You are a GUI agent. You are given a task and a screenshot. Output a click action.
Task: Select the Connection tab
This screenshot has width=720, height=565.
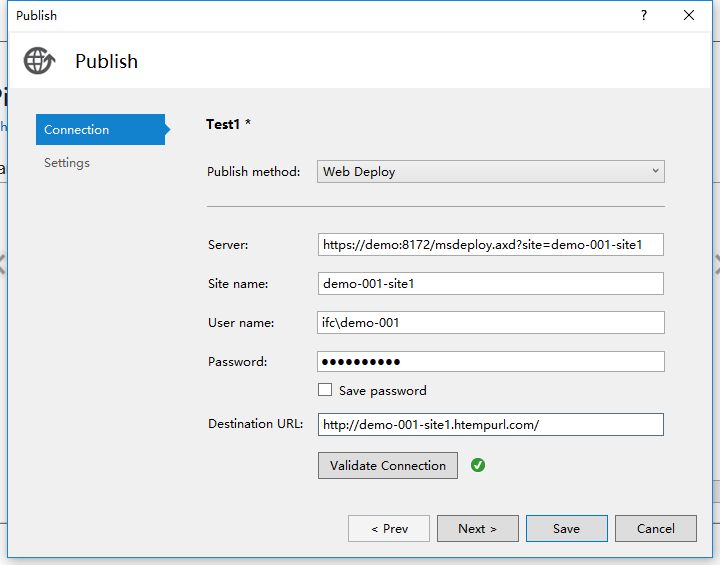click(x=100, y=130)
